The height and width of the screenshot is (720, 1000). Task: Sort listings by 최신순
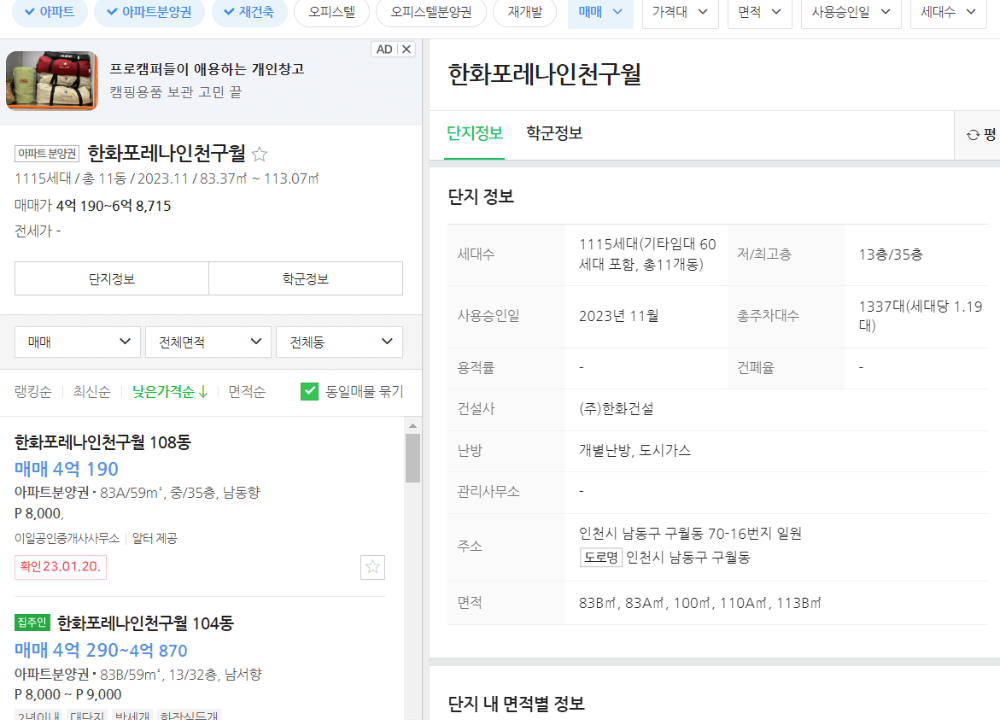[92, 392]
